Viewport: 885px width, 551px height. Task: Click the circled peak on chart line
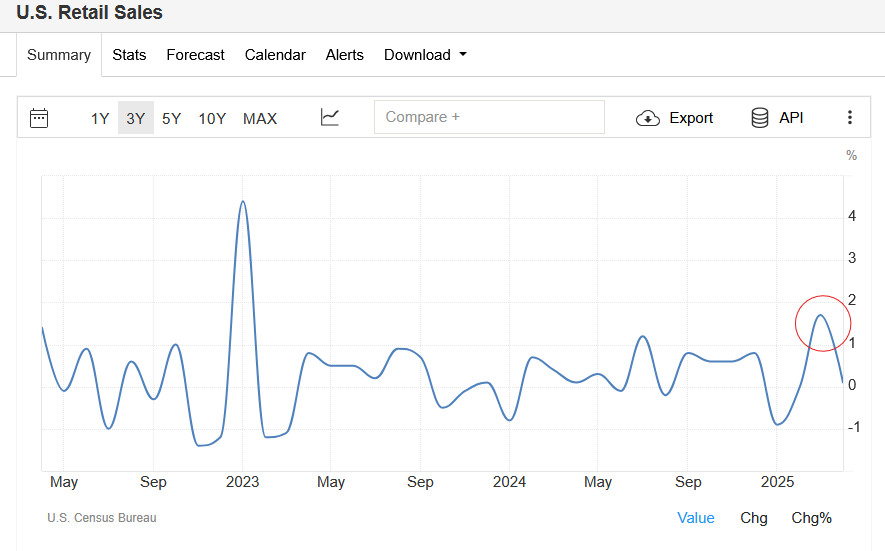pos(820,316)
